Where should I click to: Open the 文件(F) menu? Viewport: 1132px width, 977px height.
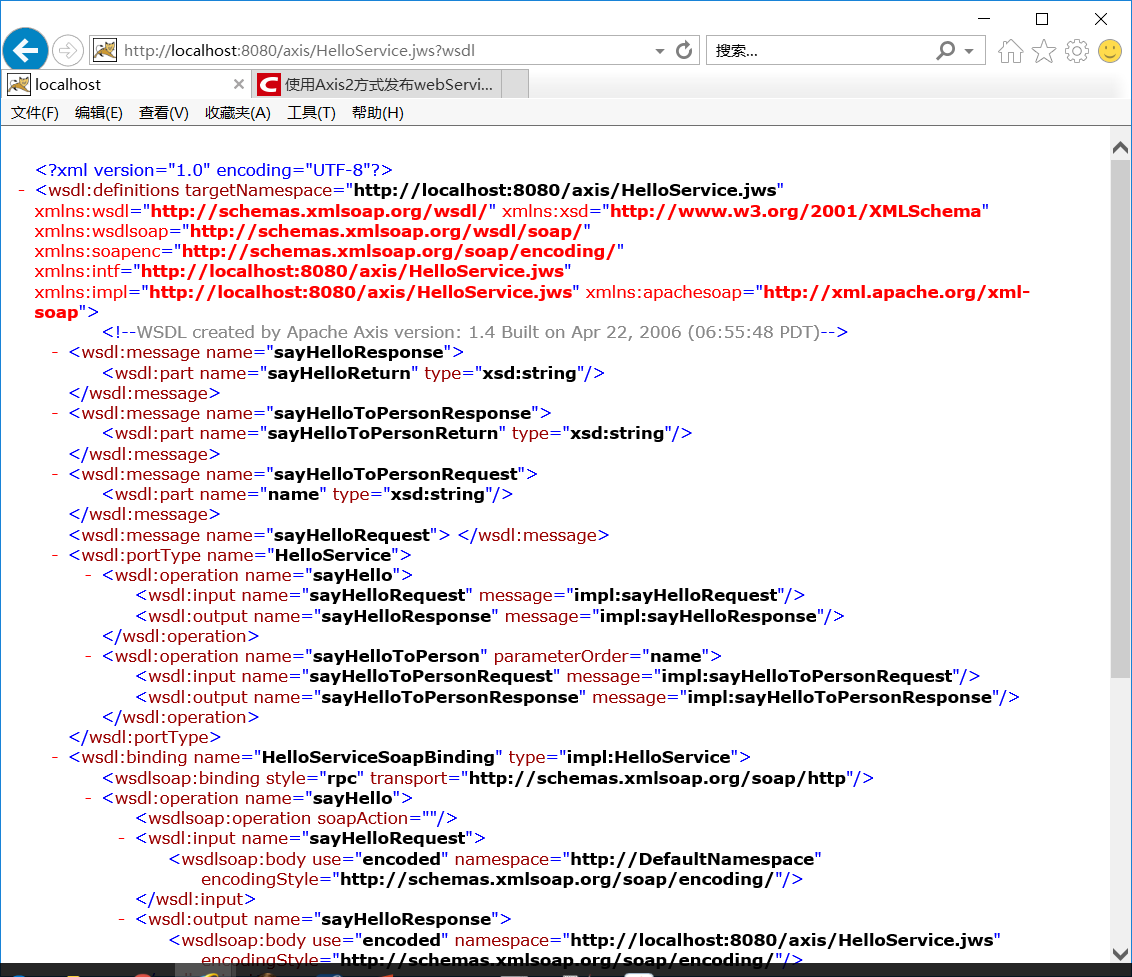[35, 113]
